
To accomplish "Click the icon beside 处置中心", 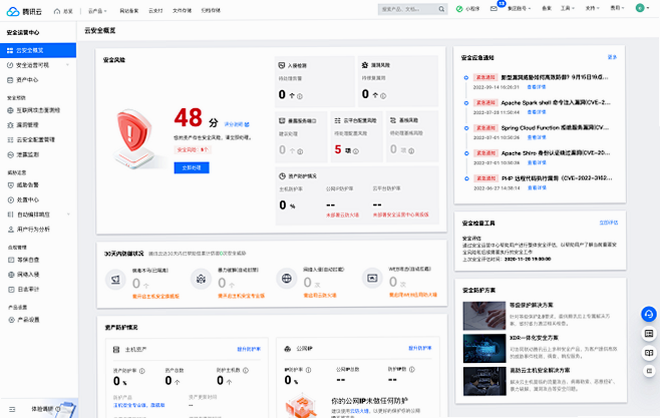I will 11,200.
